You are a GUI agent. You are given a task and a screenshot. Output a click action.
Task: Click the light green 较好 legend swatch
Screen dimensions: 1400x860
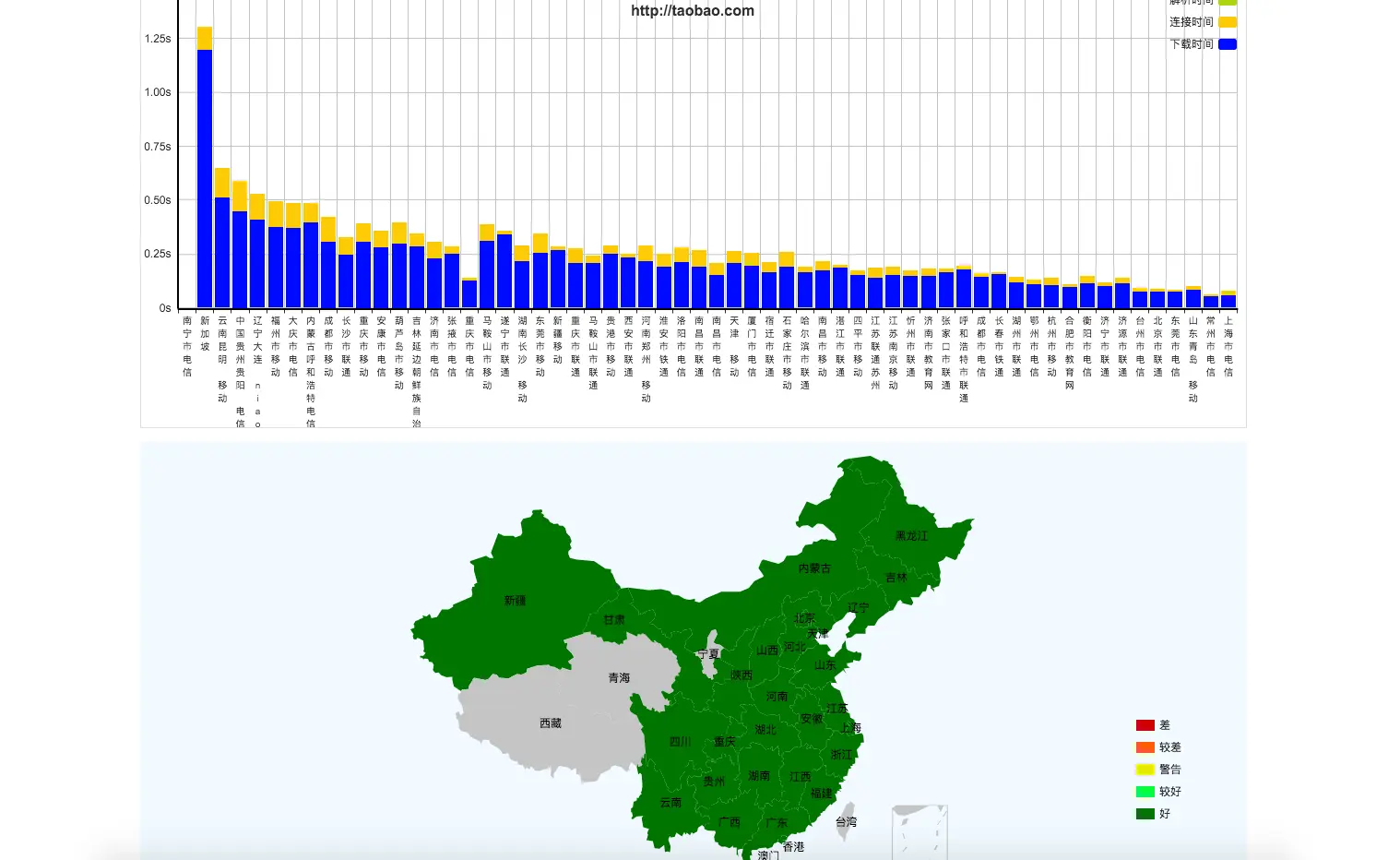[x=1145, y=792]
